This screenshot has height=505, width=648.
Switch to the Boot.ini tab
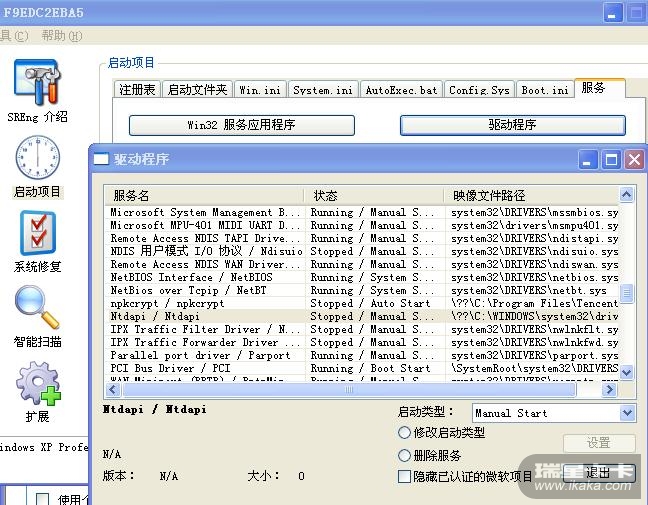pyautogui.click(x=545, y=89)
